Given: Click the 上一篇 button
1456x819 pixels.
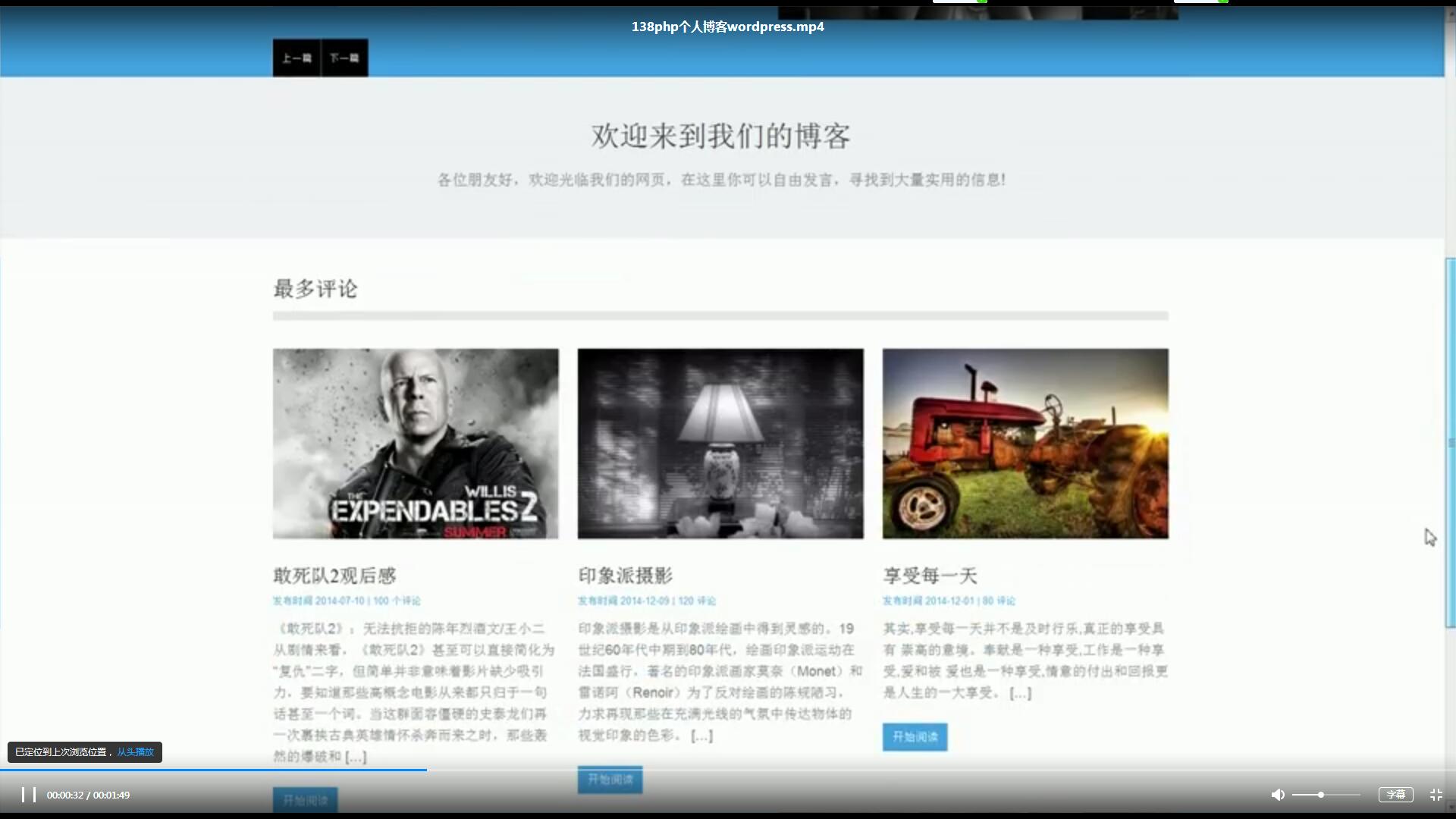Looking at the screenshot, I should tap(297, 58).
